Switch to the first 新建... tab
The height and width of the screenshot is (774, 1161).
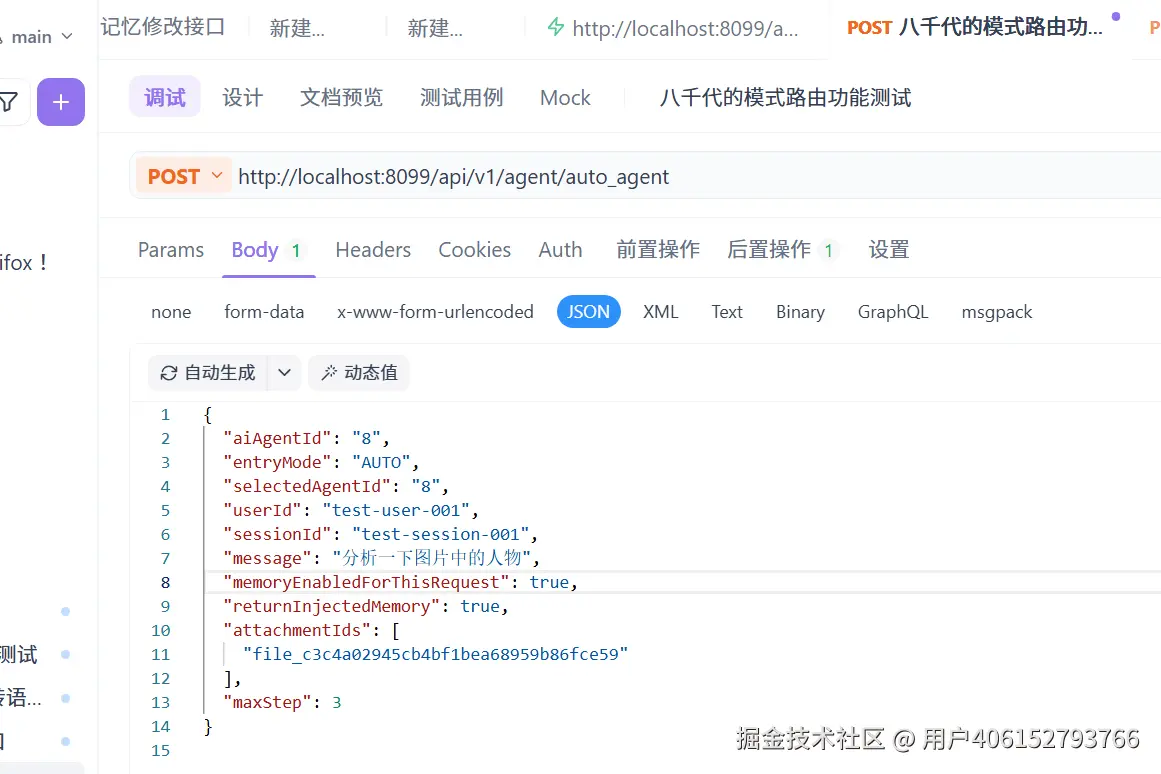(297, 28)
